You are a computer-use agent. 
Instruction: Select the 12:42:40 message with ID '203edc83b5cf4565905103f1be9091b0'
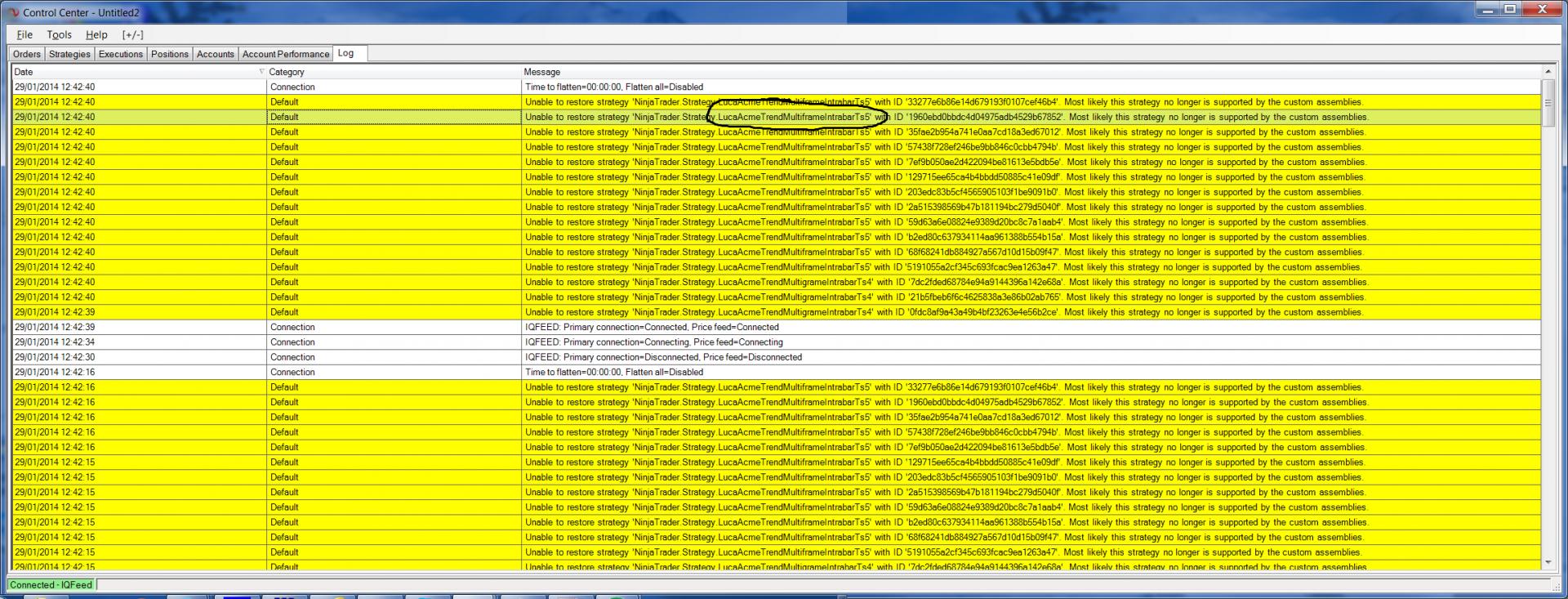tap(1031, 192)
